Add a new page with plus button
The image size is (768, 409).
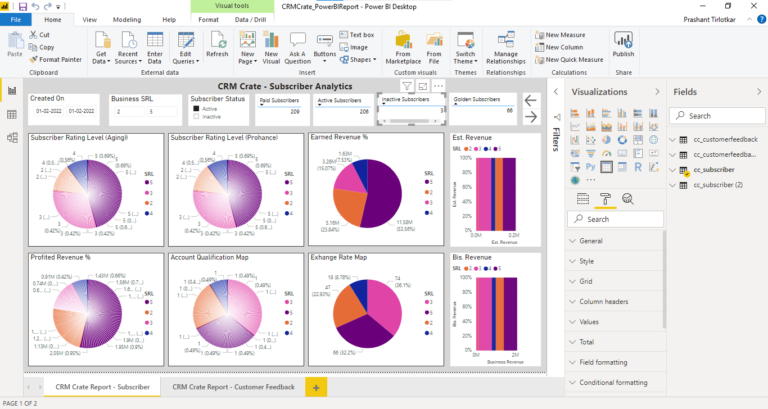(x=316, y=387)
